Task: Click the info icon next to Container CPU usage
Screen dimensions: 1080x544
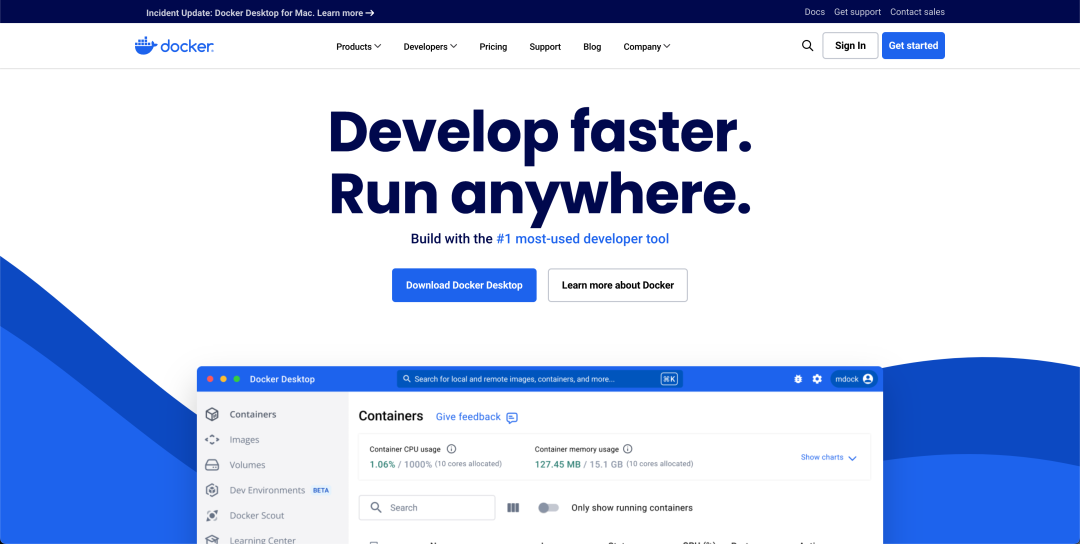Action: click(451, 449)
